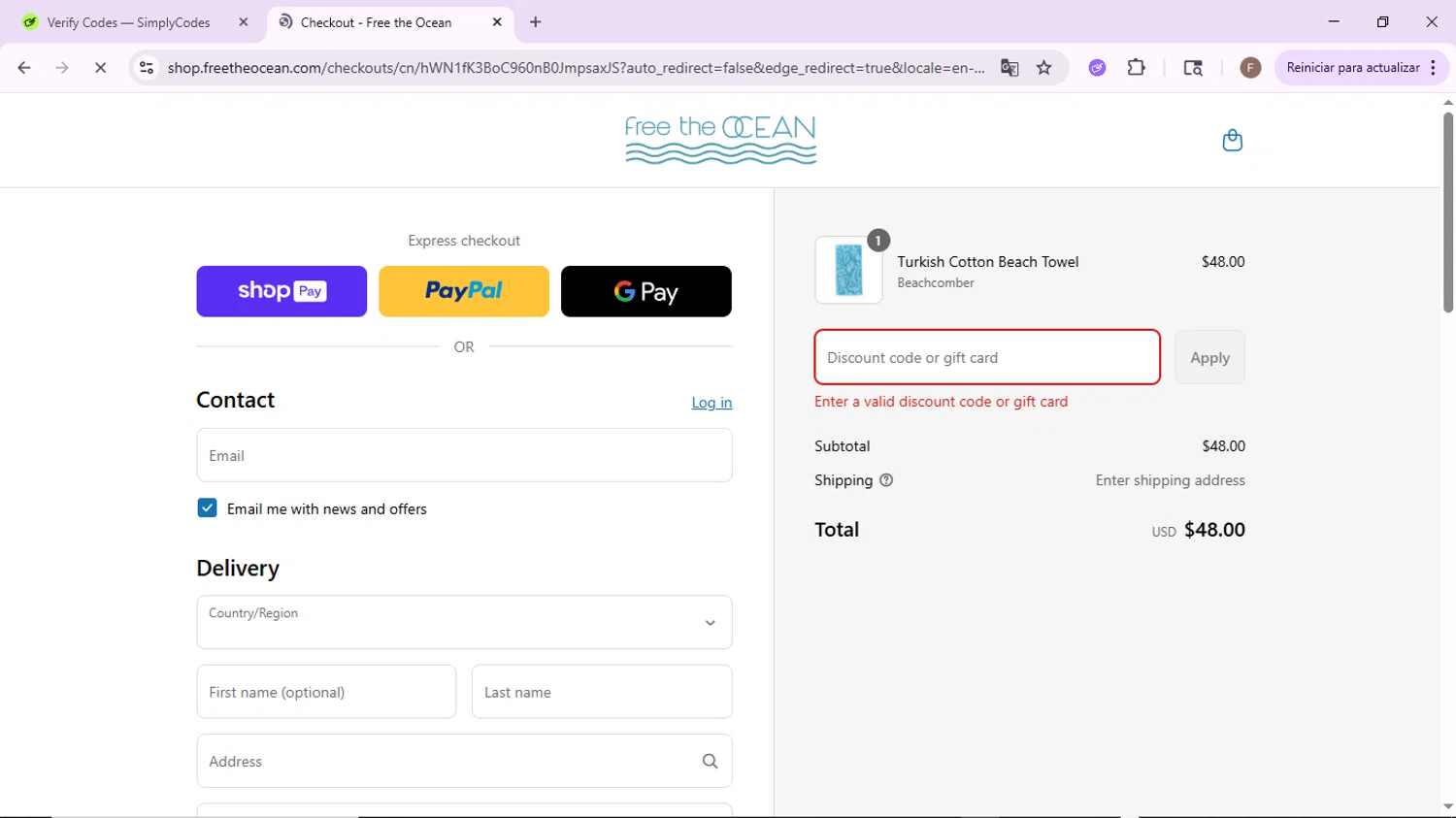Screen dimensions: 1456x818
Task: Click the Turkish Cotton Beach Towel product name
Action: (988, 262)
